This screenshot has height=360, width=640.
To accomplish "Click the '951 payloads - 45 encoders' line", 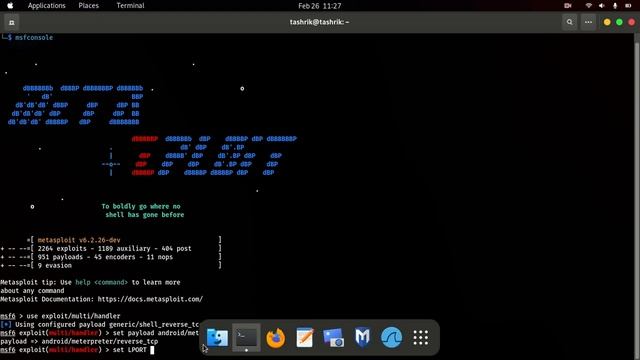I will pos(105,257).
